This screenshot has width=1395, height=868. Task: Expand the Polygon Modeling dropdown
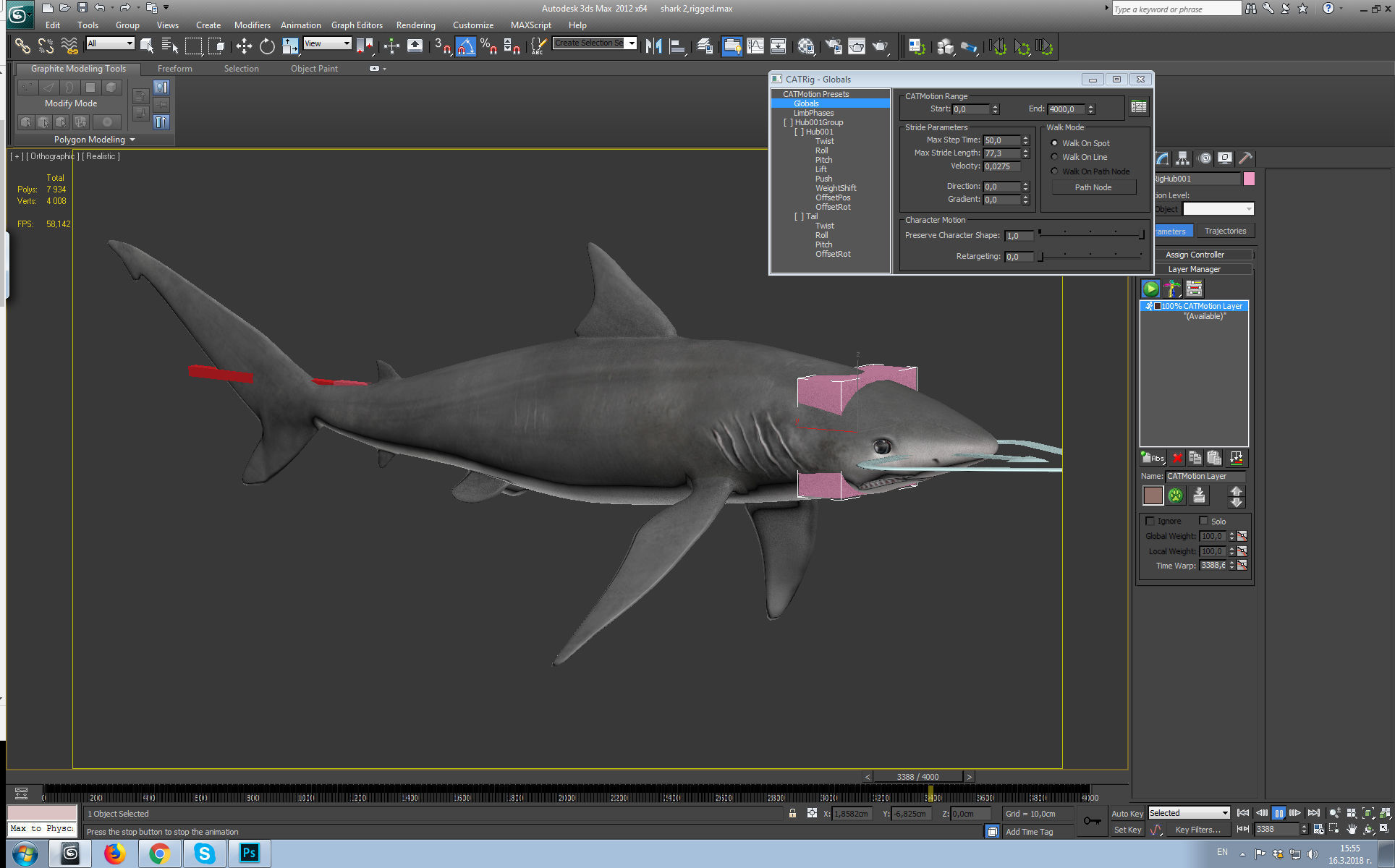point(94,140)
